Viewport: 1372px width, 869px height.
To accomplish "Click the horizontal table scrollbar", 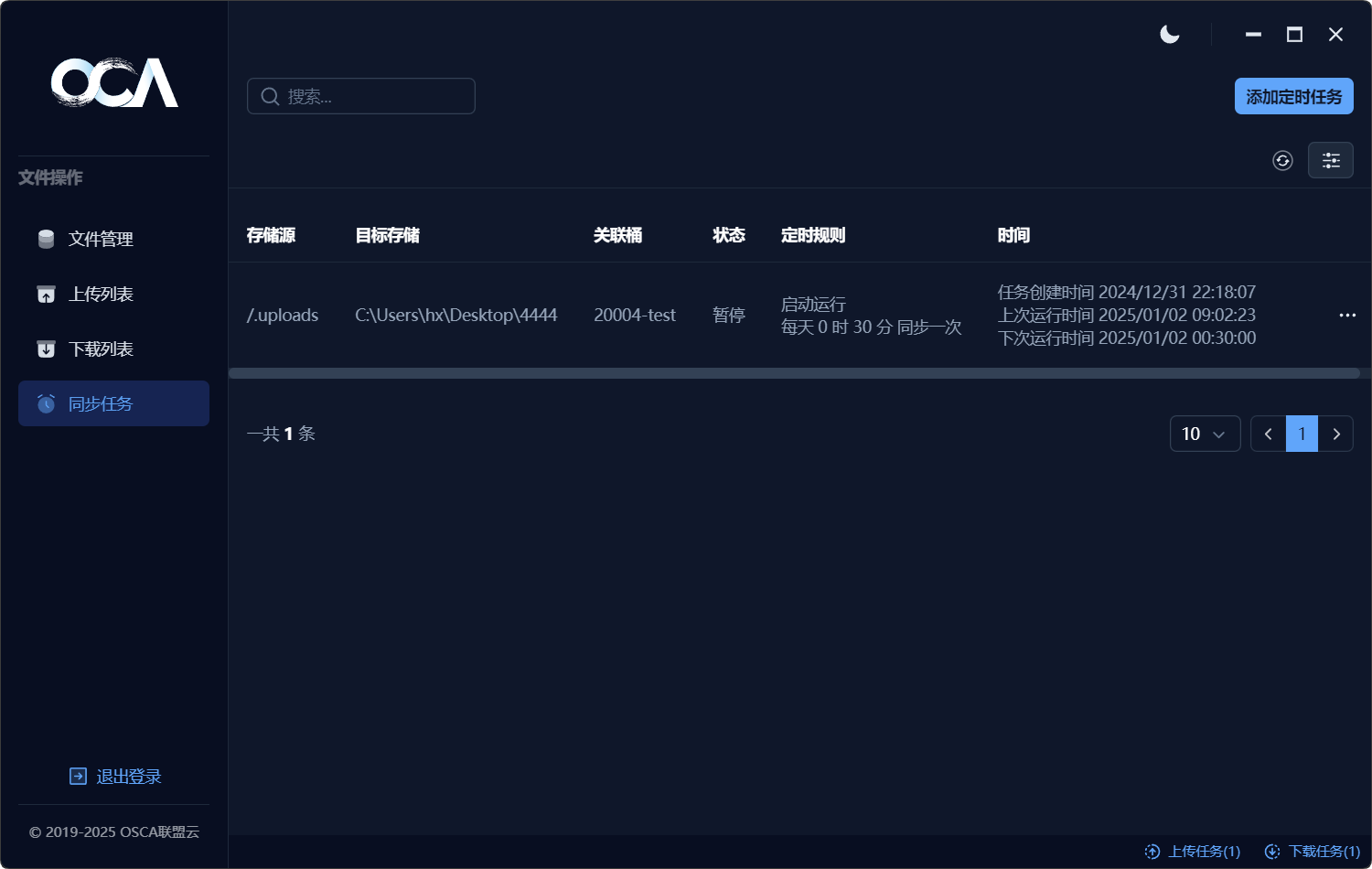I will (794, 373).
